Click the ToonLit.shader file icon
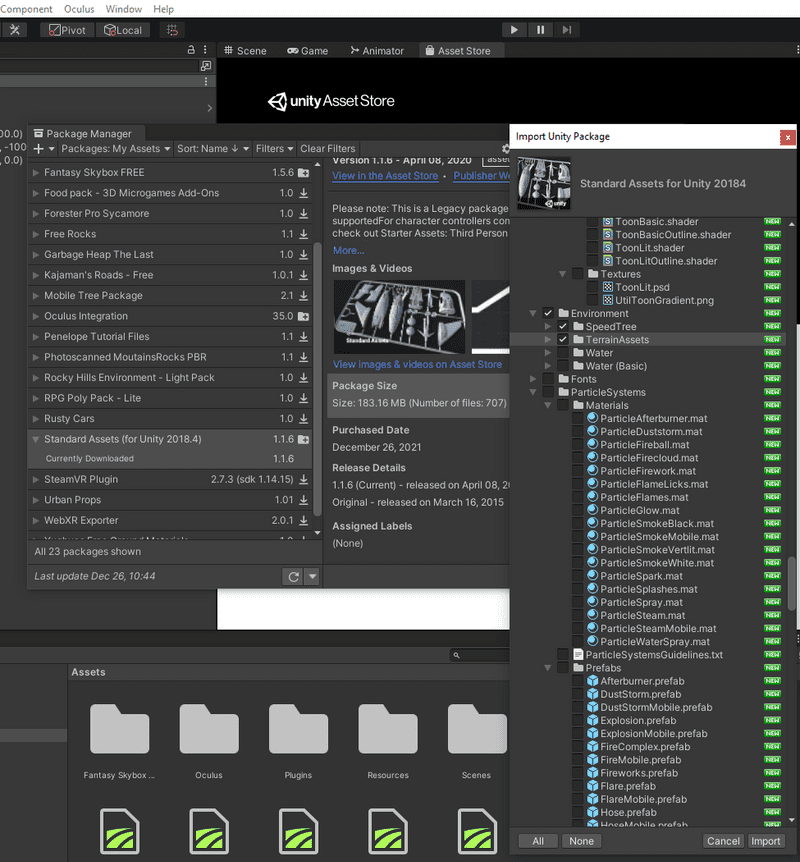 click(x=608, y=248)
